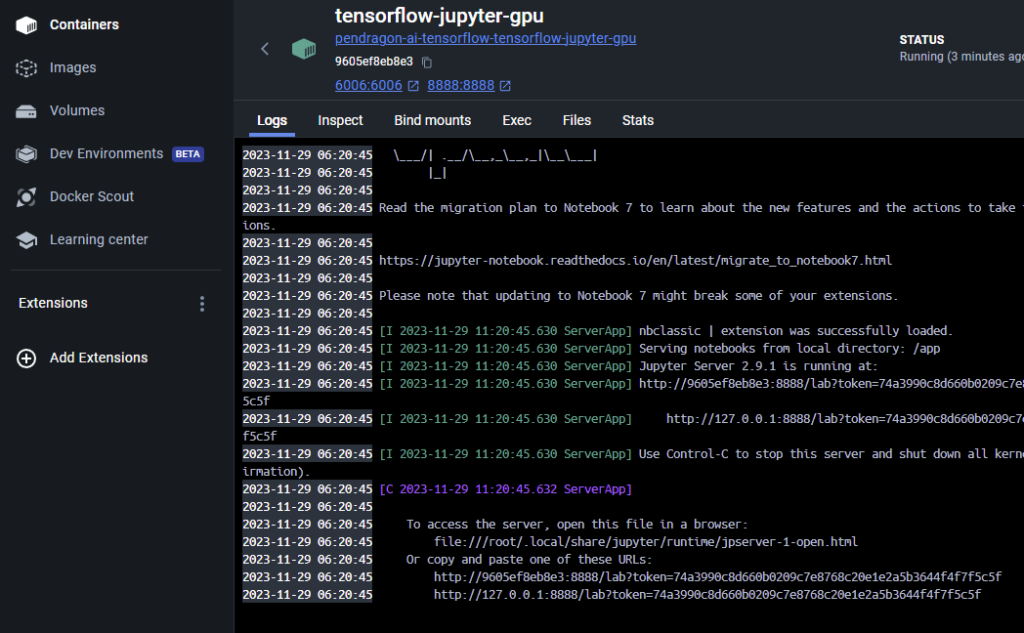The height and width of the screenshot is (633, 1024).
Task: Open the Files tab
Action: [577, 120]
